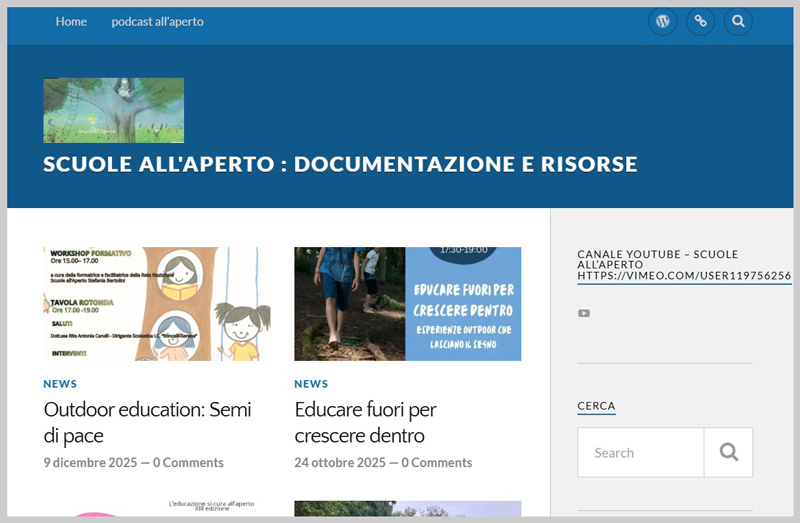Click the Scuole all'aperto site title
The height and width of the screenshot is (523, 800).
tap(340, 164)
